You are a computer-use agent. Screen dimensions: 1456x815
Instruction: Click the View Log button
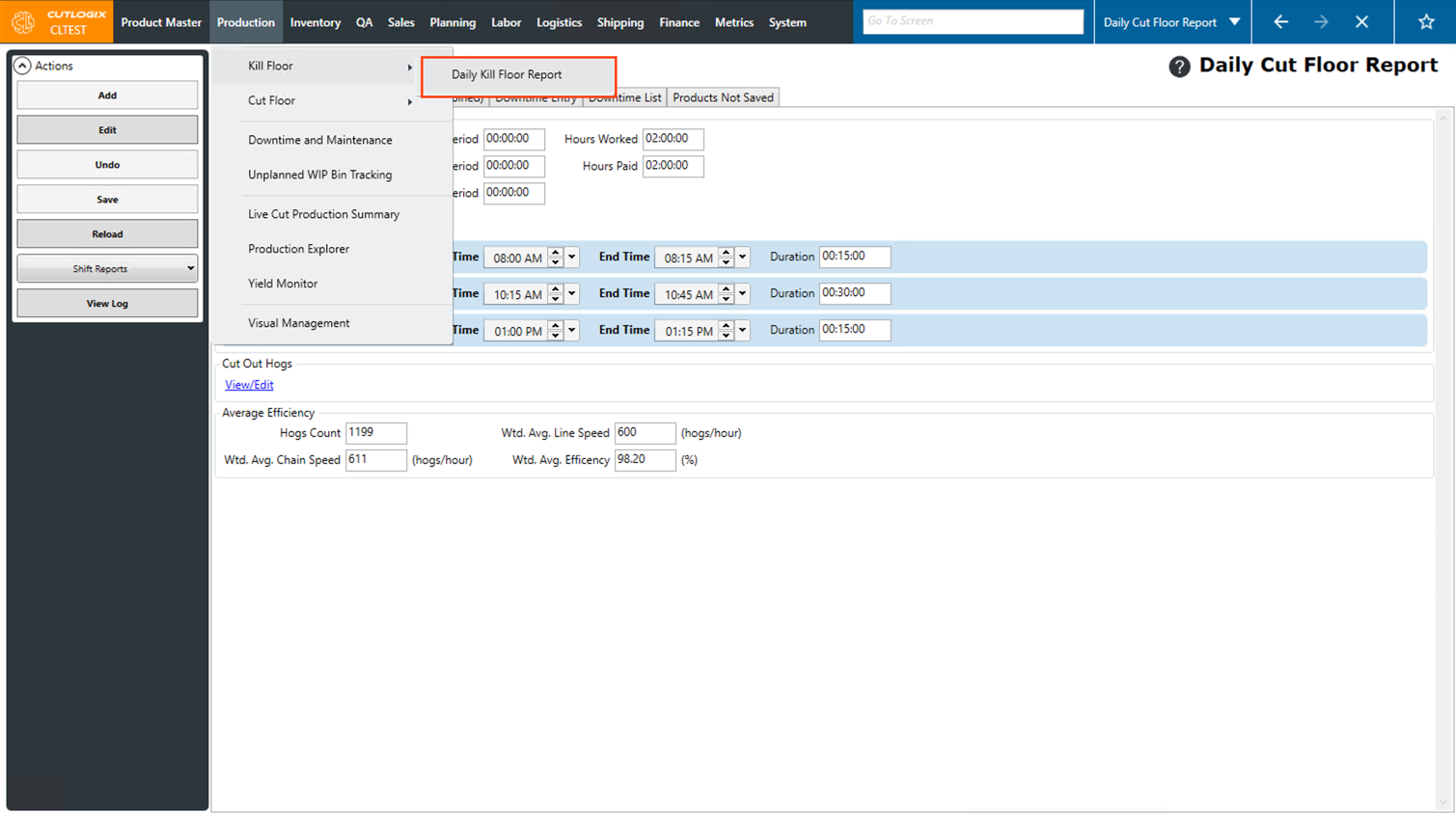tap(107, 304)
